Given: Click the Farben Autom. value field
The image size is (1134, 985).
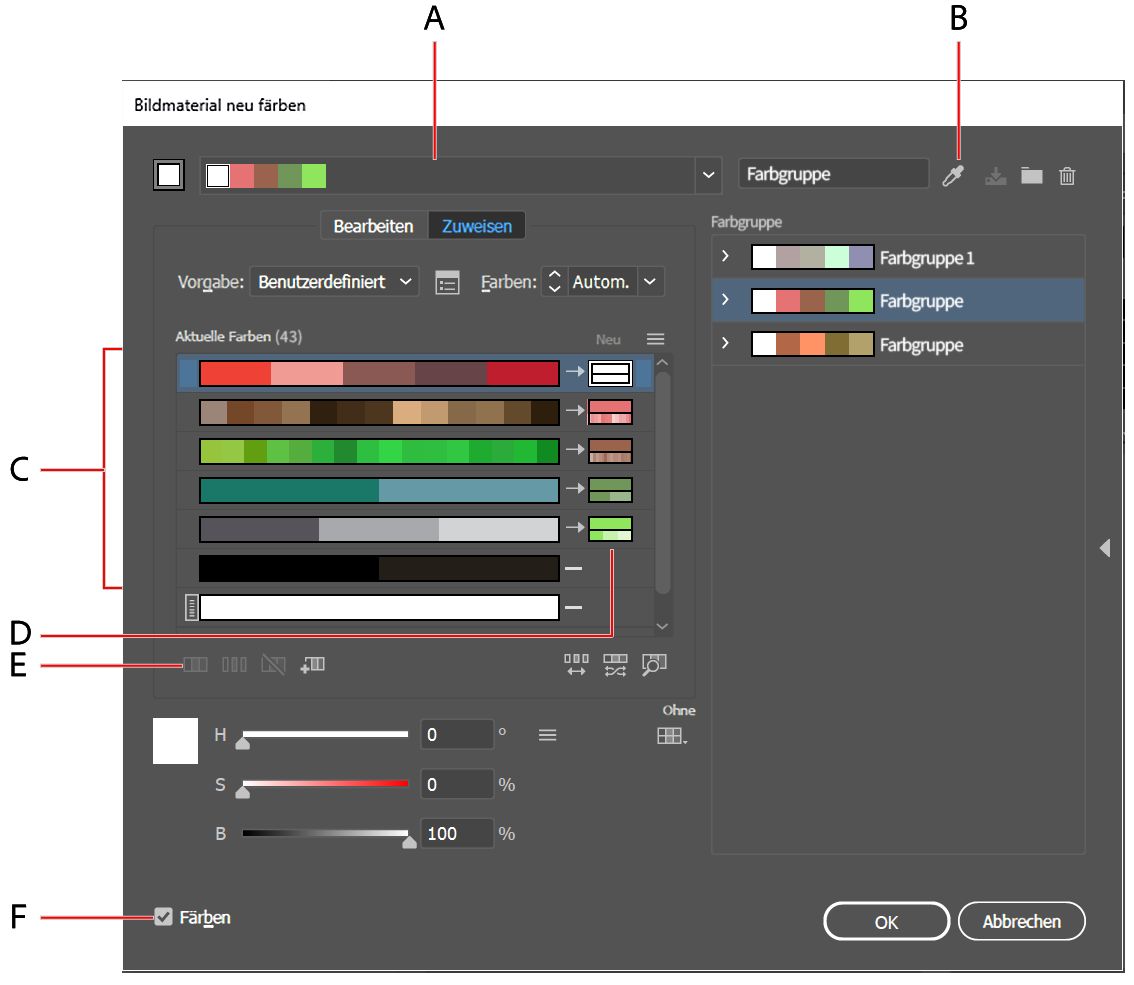Looking at the screenshot, I should [x=602, y=282].
